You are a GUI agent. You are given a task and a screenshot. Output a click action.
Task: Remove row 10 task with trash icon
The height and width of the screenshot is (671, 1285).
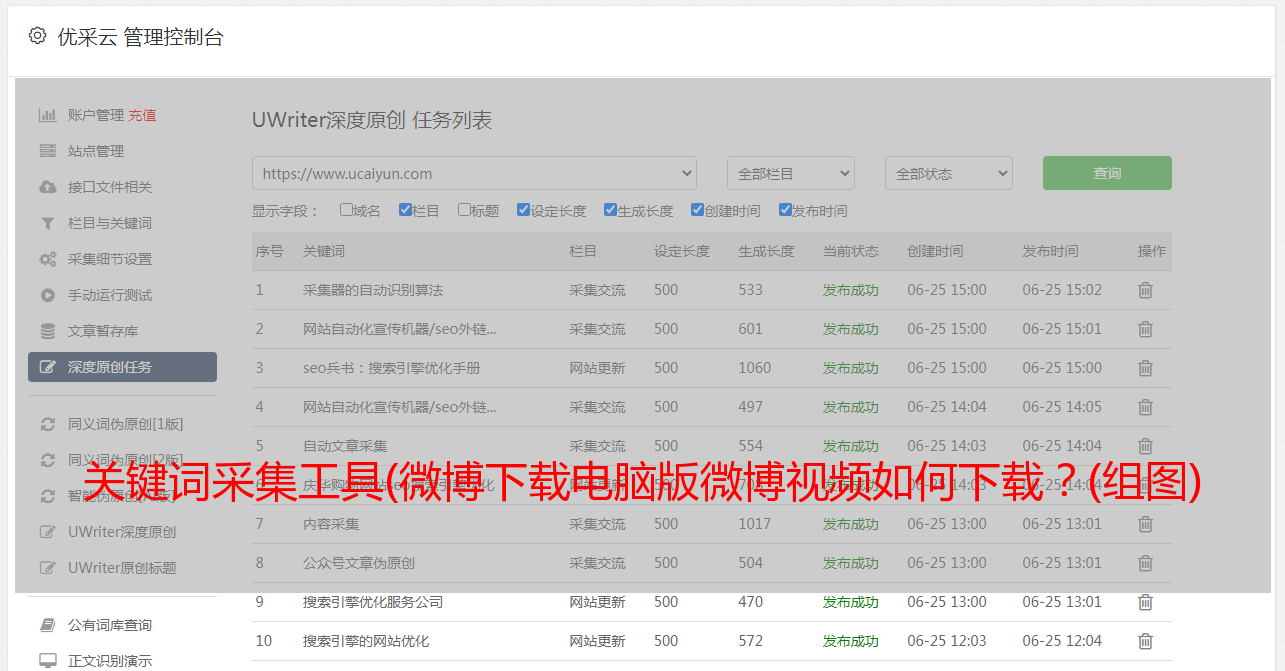coord(1145,641)
